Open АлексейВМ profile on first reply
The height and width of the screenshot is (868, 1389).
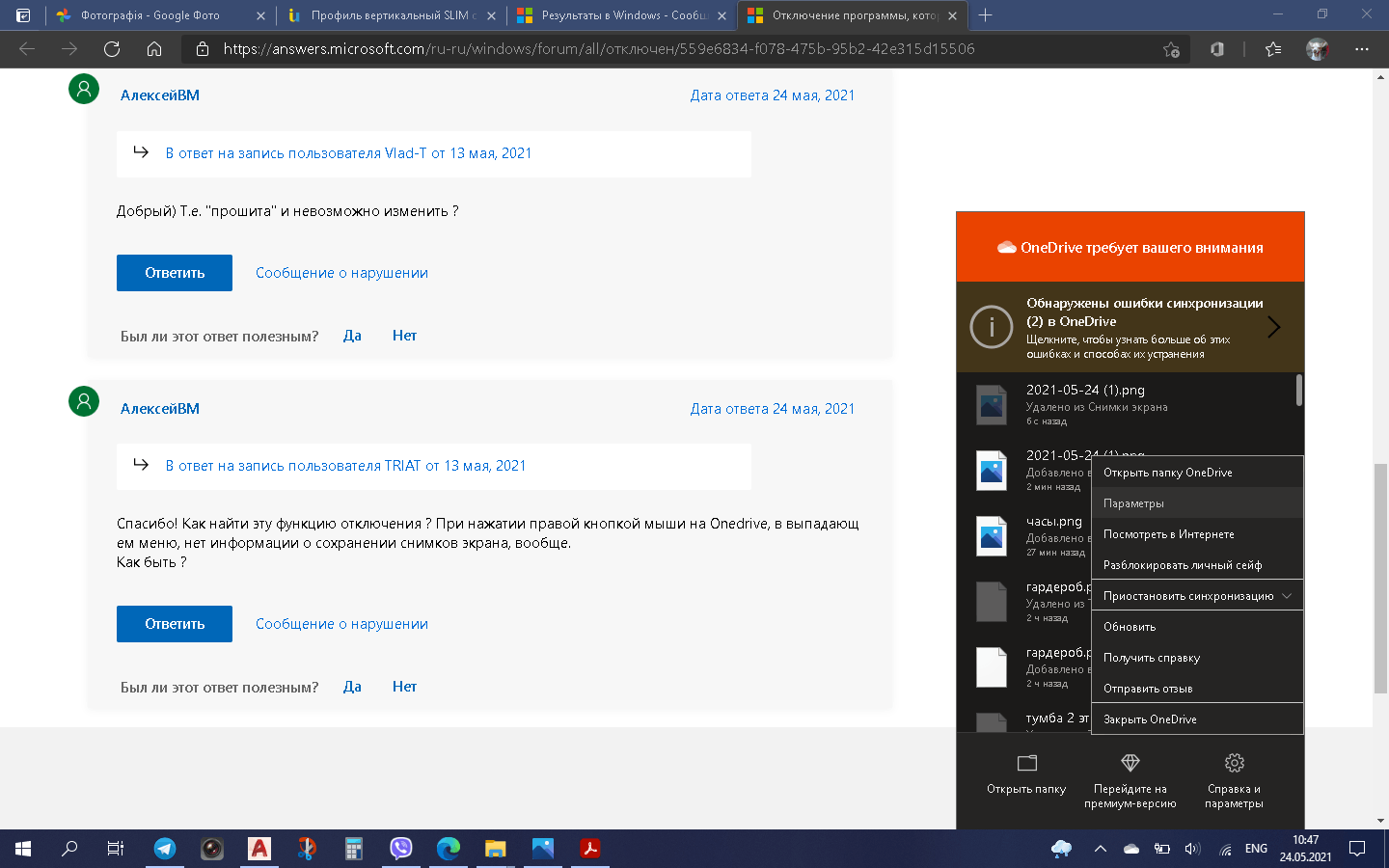[x=160, y=95]
